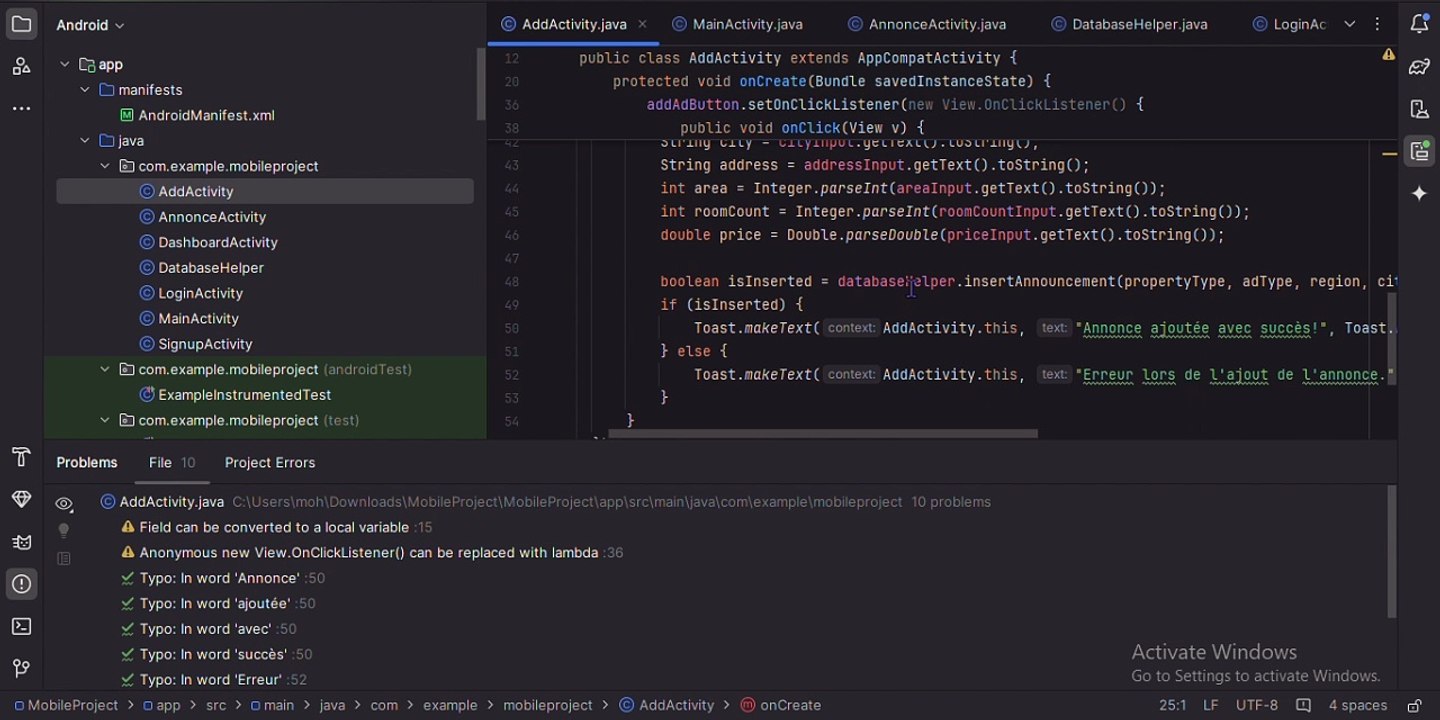Change the 4 spaces indent setting
This screenshot has height=720, width=1440.
click(x=1357, y=705)
